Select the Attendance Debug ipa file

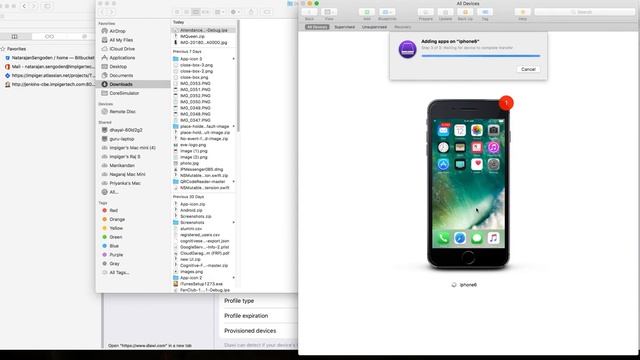click(x=203, y=30)
